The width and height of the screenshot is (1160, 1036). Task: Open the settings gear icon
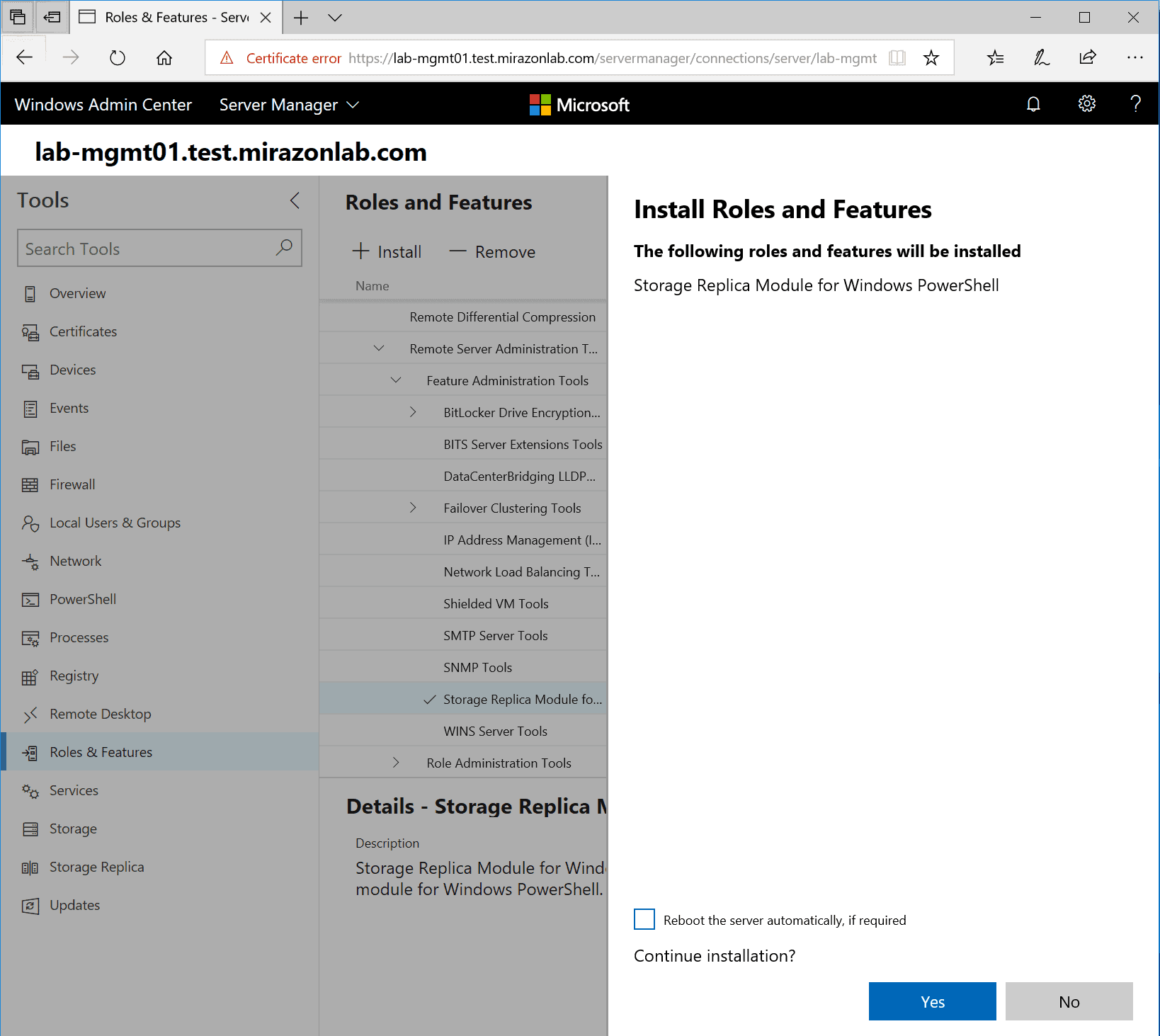tap(1086, 105)
